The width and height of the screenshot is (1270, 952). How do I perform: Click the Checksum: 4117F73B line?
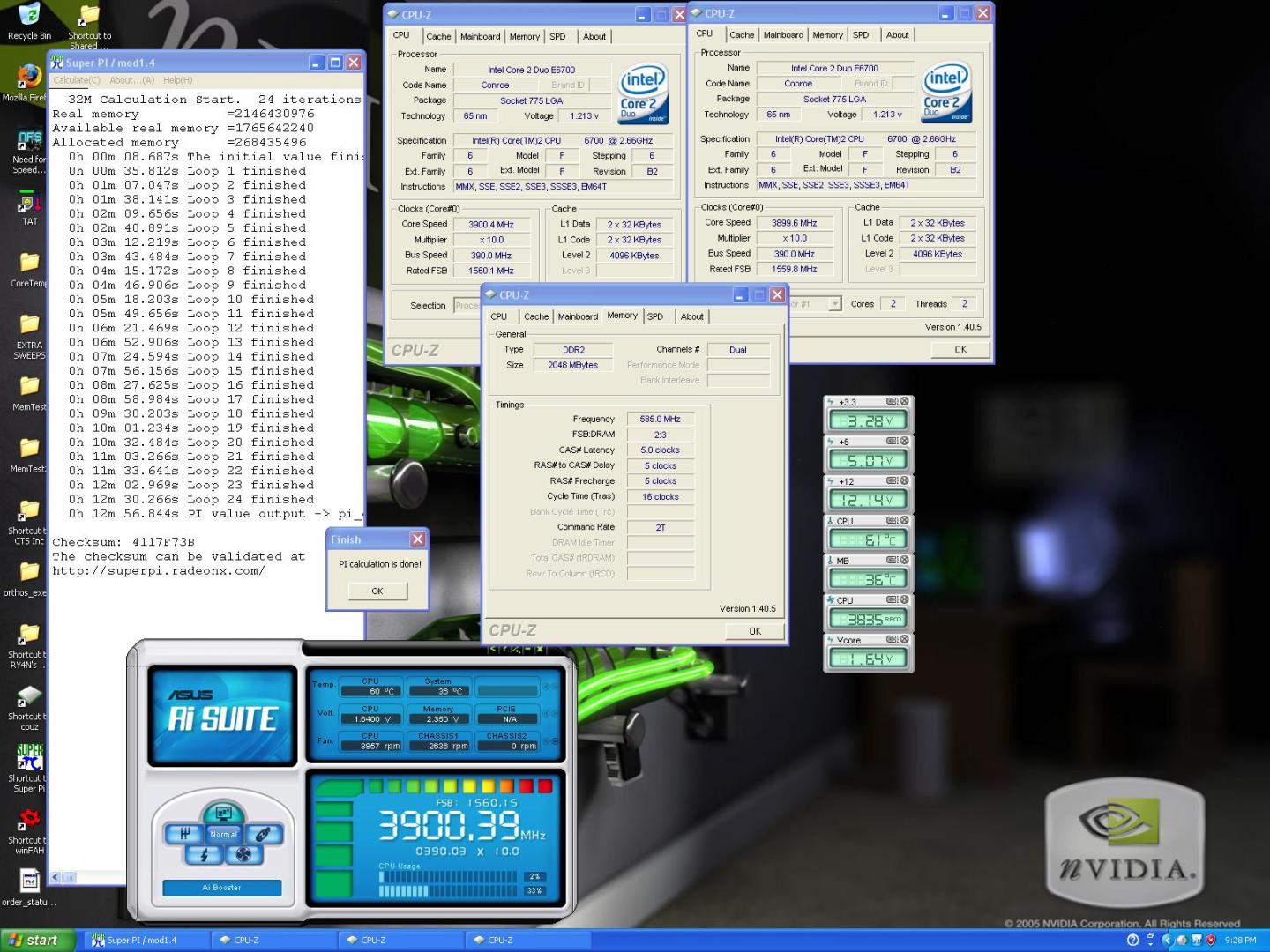(x=123, y=542)
